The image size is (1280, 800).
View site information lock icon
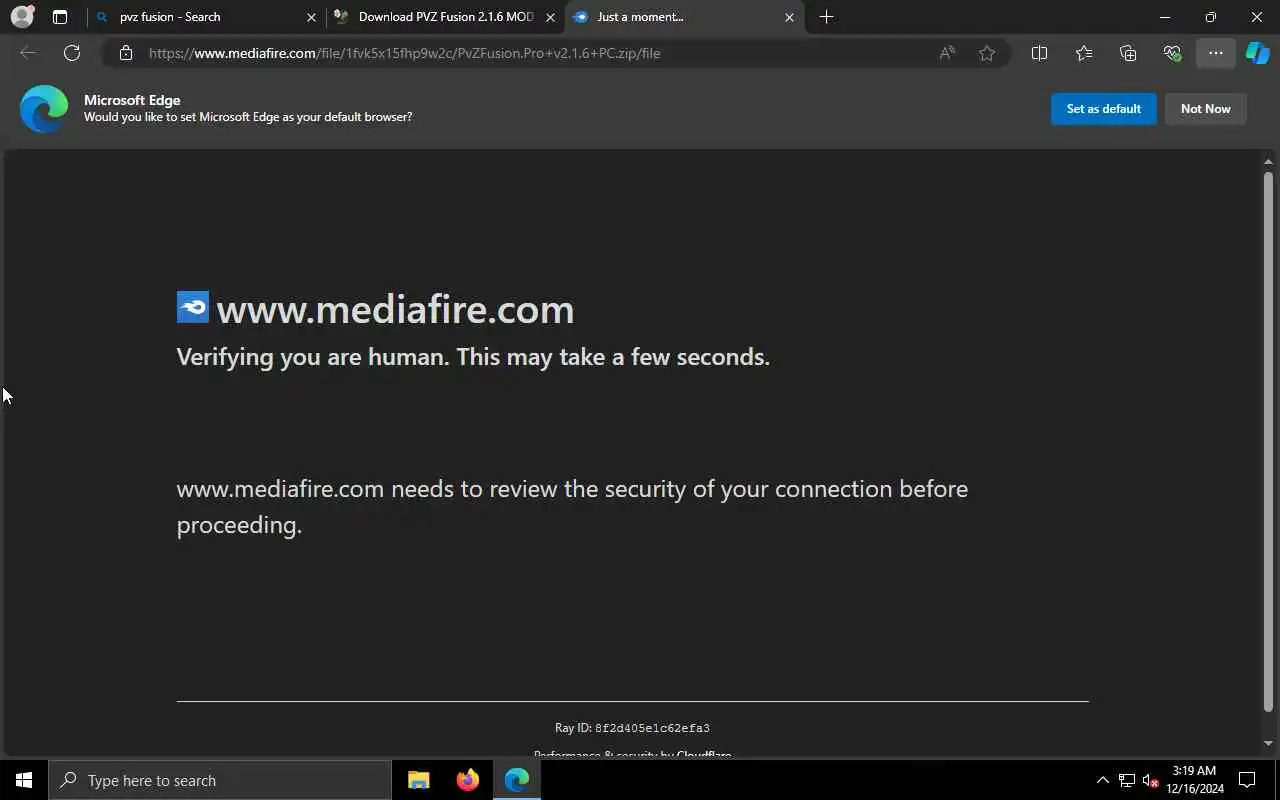coord(126,53)
